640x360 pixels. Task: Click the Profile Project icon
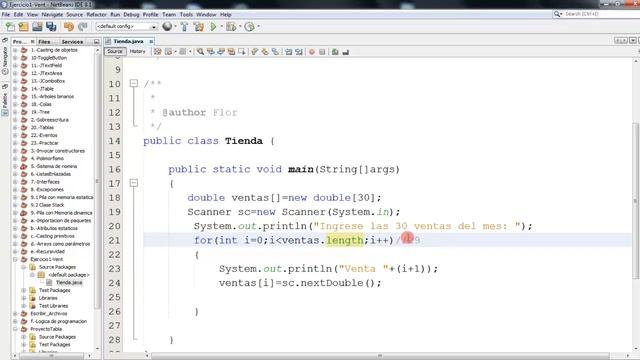pos(249,27)
